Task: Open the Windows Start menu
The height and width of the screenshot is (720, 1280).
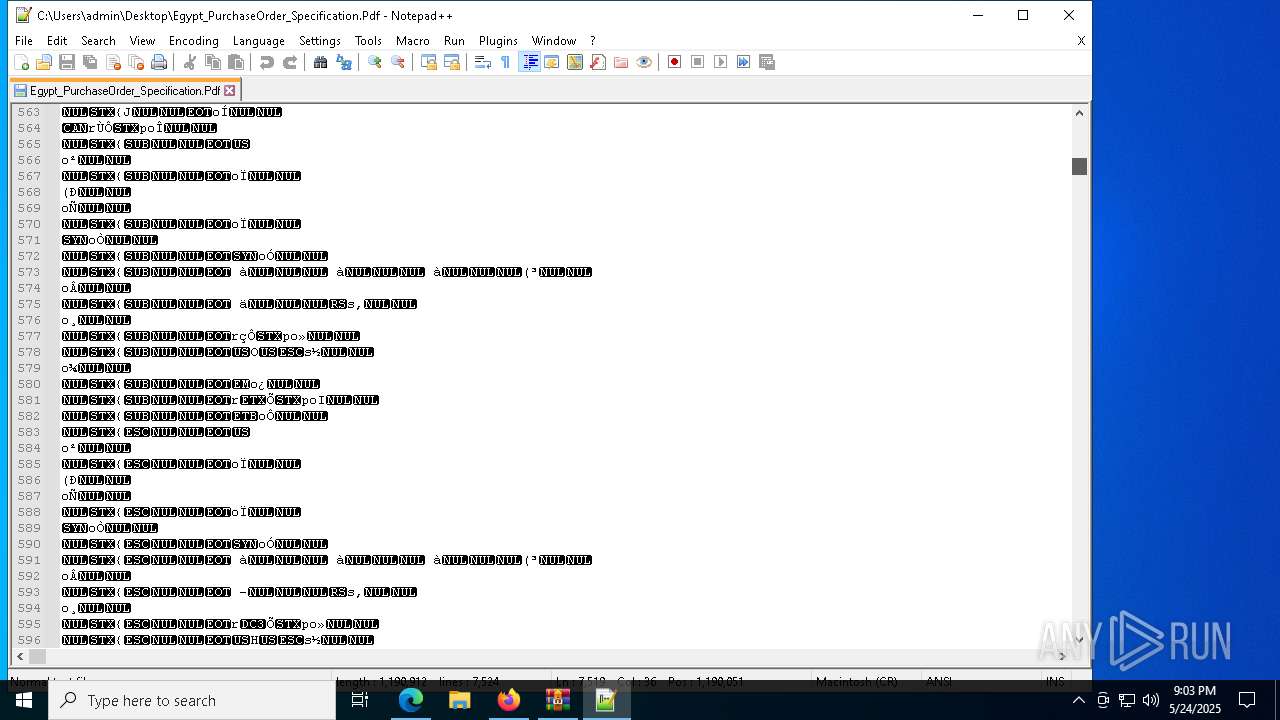Action: (x=24, y=700)
